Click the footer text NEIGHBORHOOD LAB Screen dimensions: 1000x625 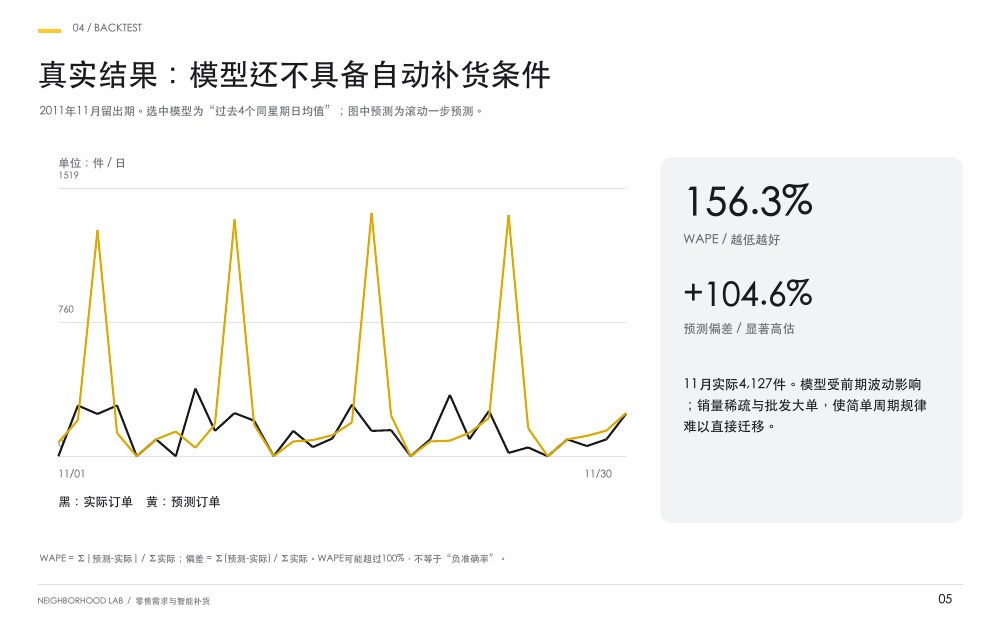[80, 601]
